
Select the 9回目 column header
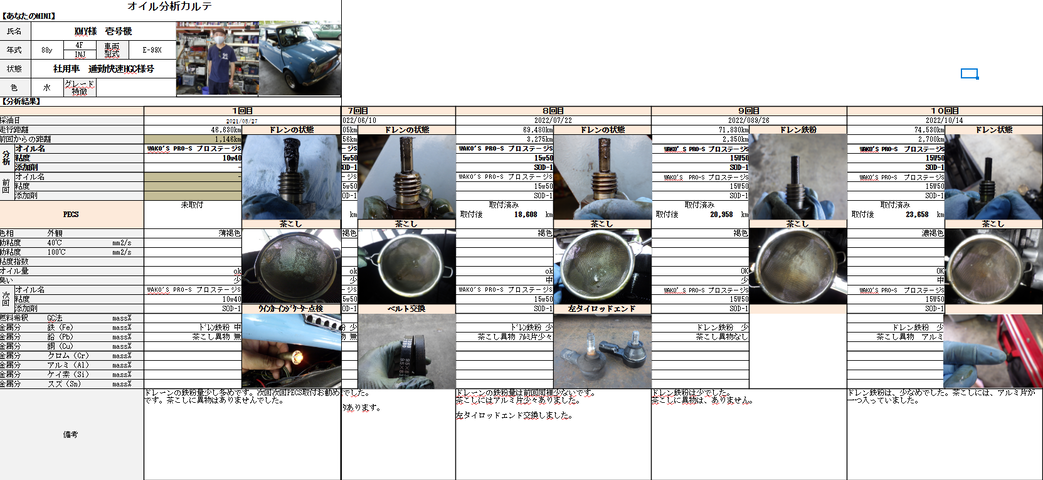tap(749, 110)
